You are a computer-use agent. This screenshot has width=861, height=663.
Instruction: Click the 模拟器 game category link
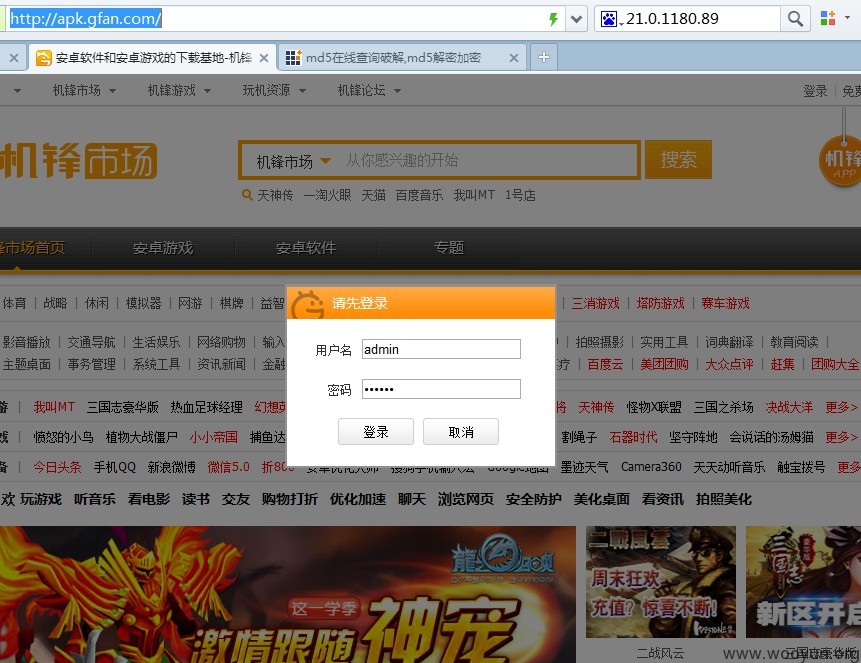143,303
